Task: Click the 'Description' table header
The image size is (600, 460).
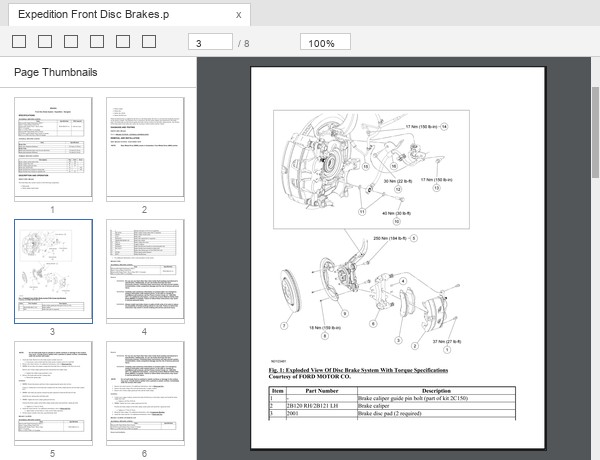Action: point(436,391)
